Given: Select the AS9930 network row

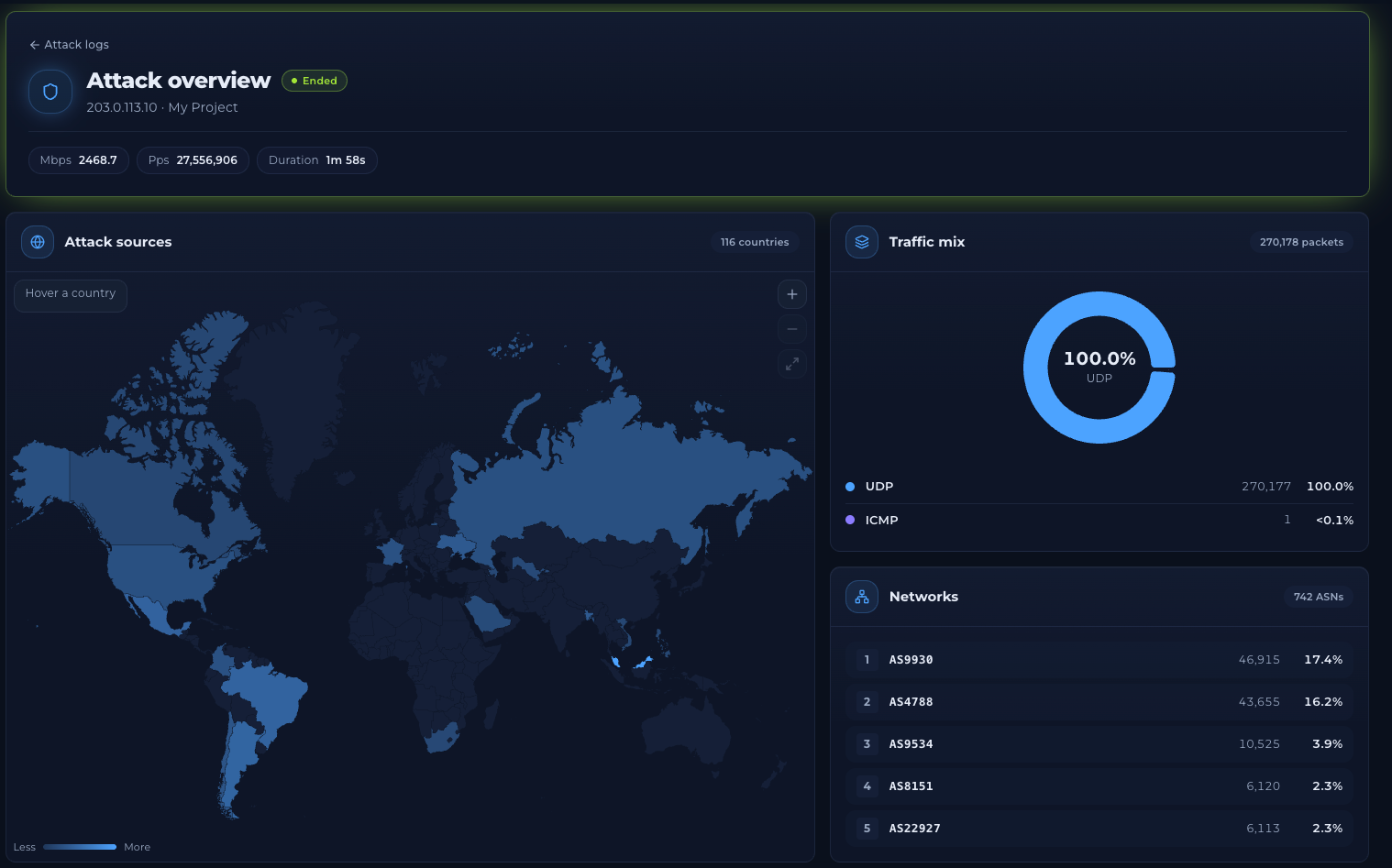Looking at the screenshot, I should pos(1099,660).
